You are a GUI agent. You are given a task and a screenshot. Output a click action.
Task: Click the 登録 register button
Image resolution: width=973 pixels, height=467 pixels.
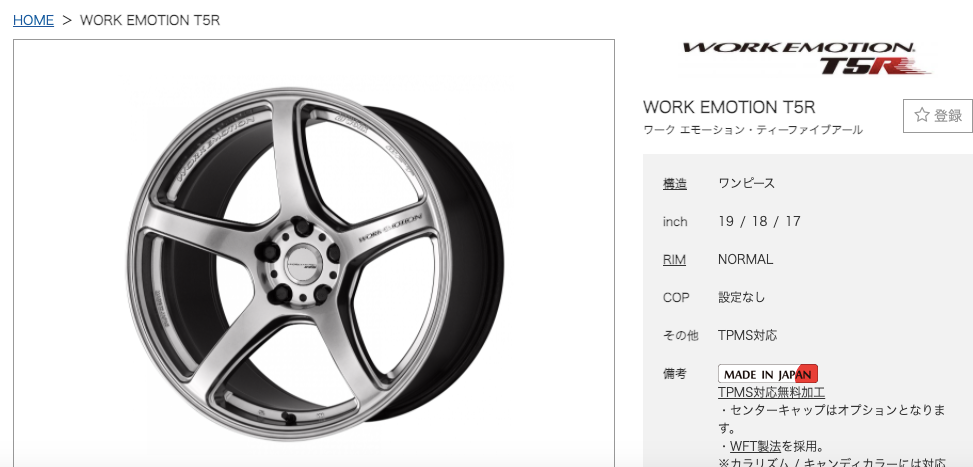click(938, 115)
